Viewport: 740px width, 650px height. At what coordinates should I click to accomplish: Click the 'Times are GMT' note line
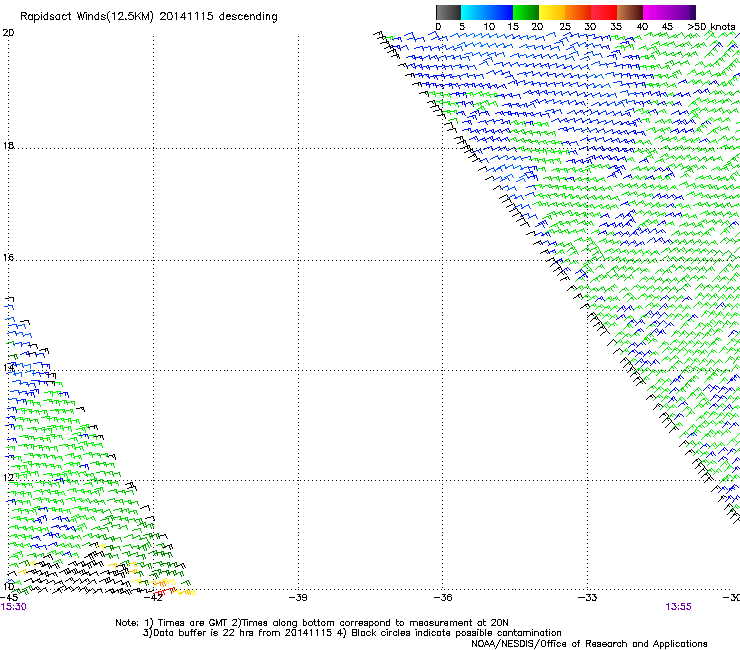coord(312,623)
